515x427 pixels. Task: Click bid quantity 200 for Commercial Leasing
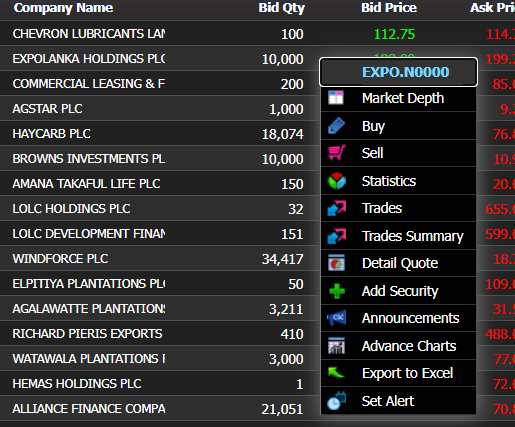292,84
